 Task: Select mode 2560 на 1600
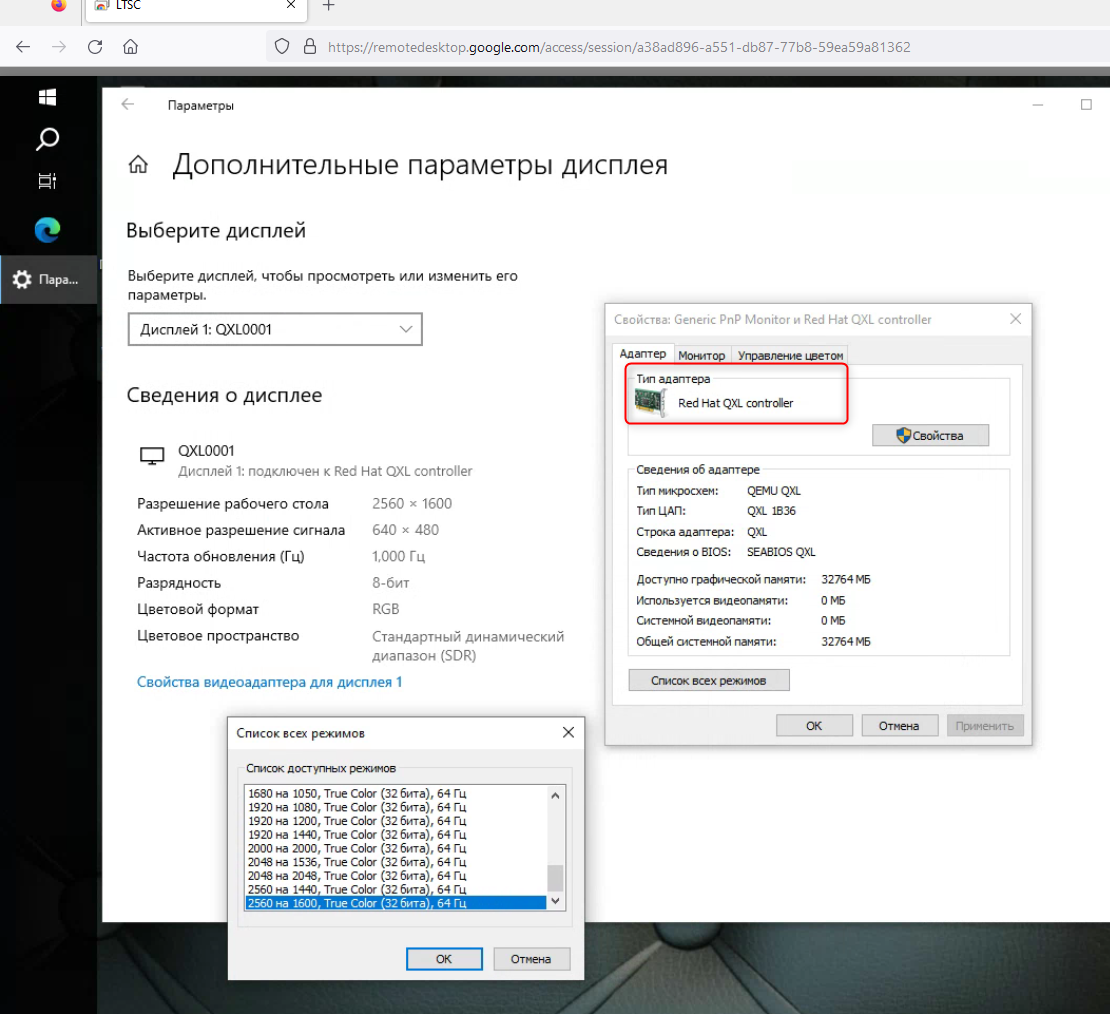click(396, 903)
